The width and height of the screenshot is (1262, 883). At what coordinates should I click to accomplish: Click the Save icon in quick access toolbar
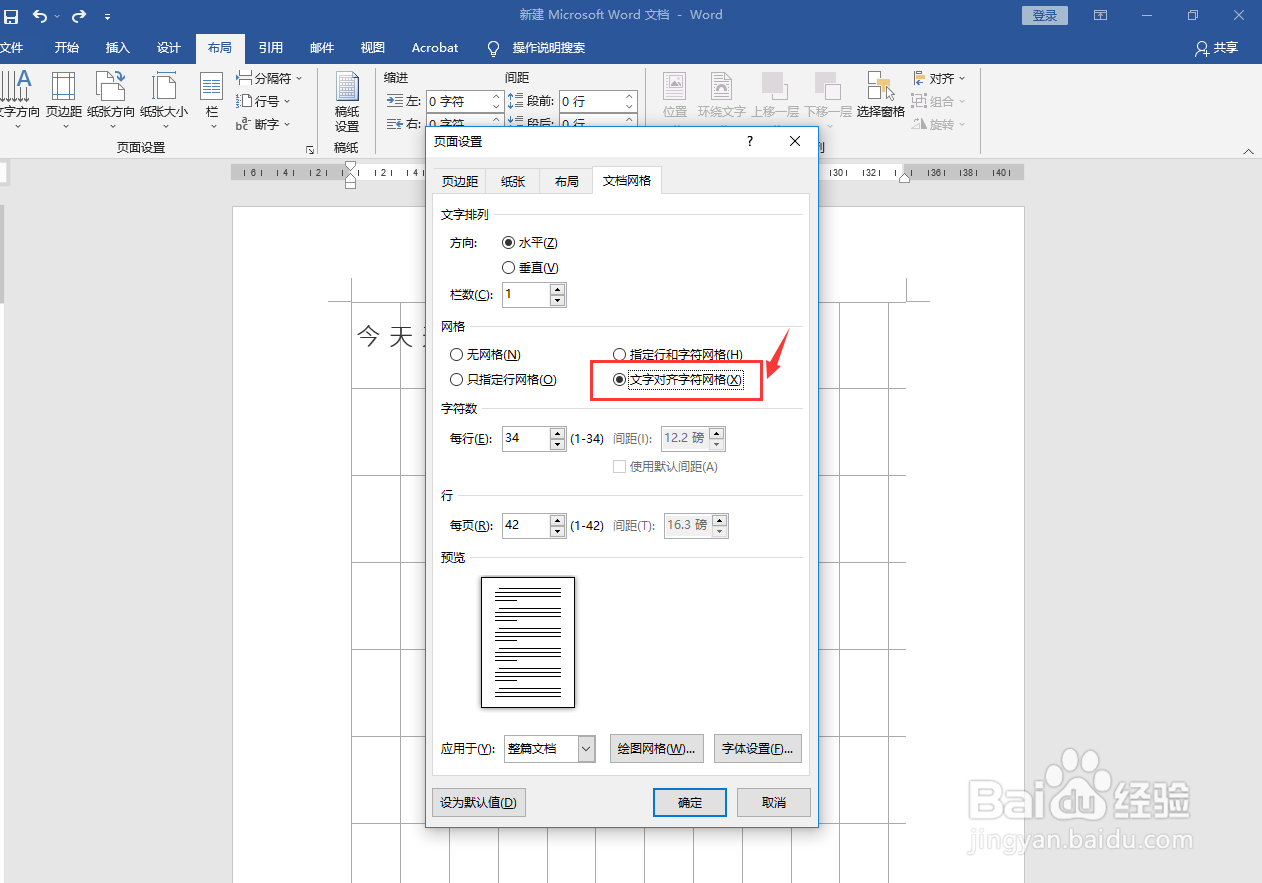pos(10,16)
